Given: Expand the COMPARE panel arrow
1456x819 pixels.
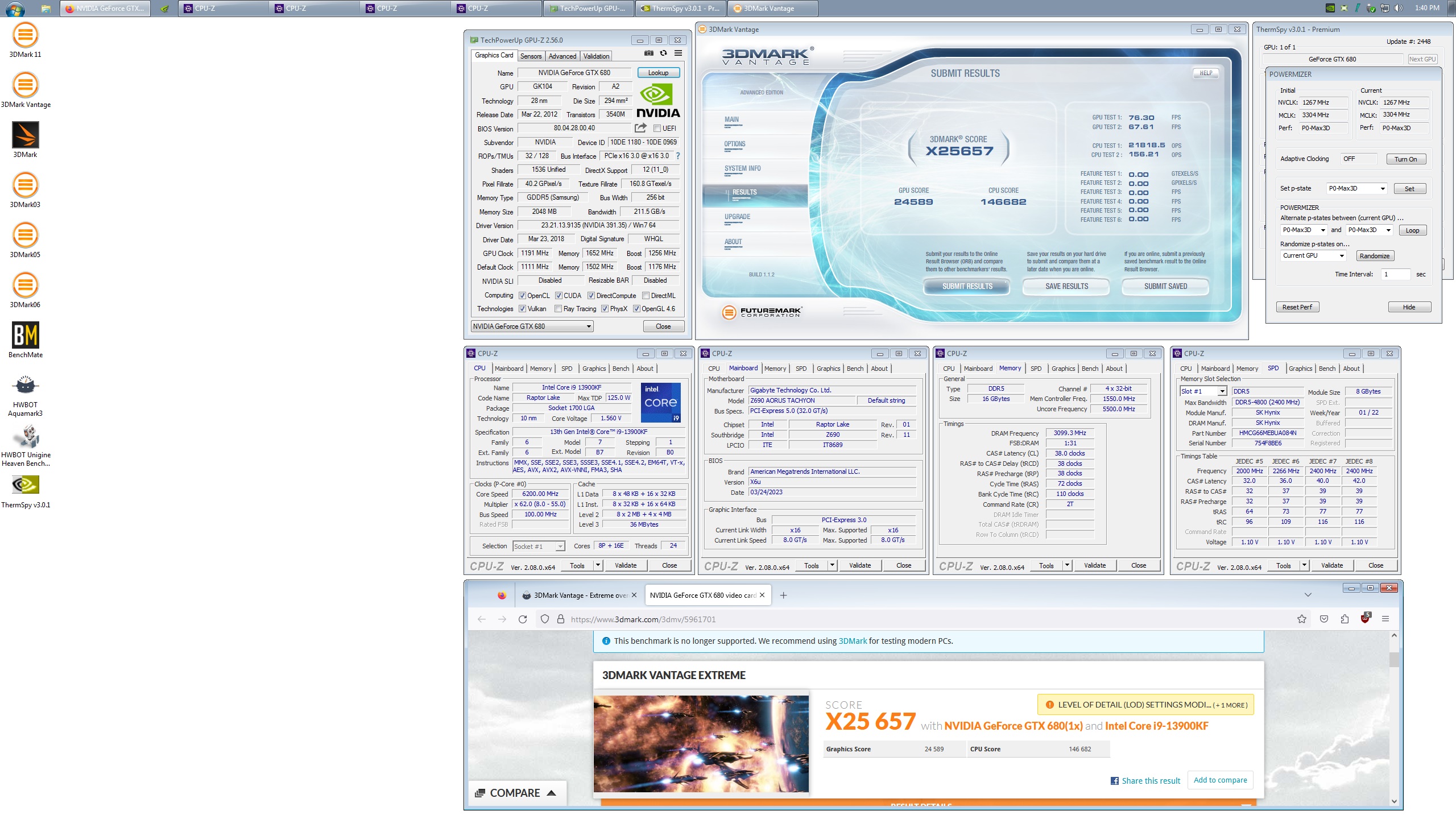Looking at the screenshot, I should 551,793.
